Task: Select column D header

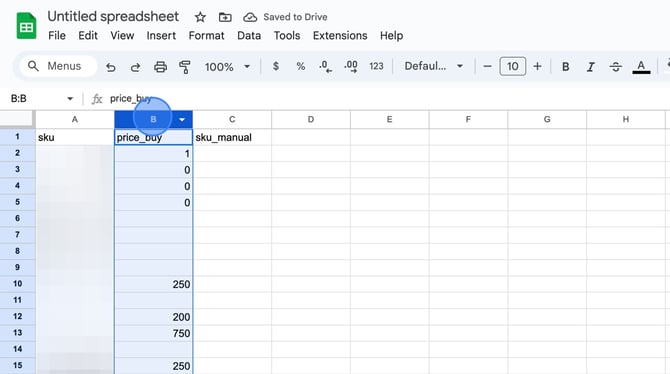Action: click(x=311, y=120)
